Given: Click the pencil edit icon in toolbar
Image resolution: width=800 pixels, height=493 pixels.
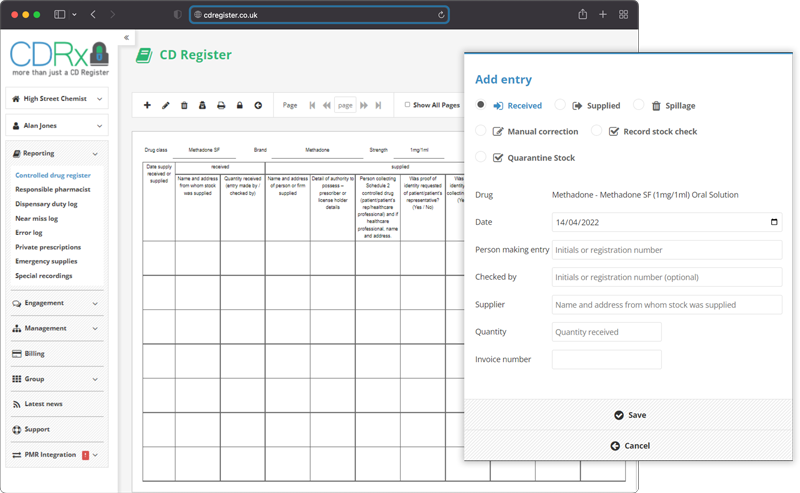Looking at the screenshot, I should (x=166, y=105).
